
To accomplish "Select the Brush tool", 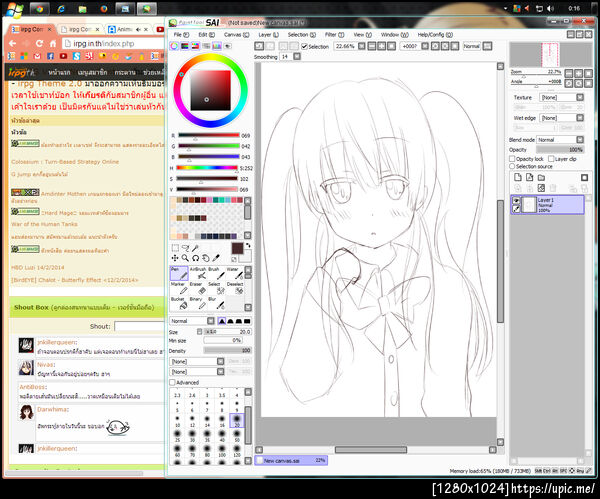I will click(x=216, y=273).
